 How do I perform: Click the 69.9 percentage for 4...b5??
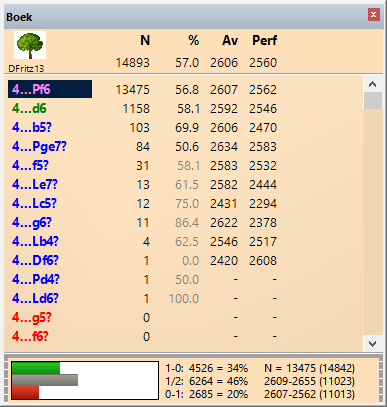click(x=187, y=128)
